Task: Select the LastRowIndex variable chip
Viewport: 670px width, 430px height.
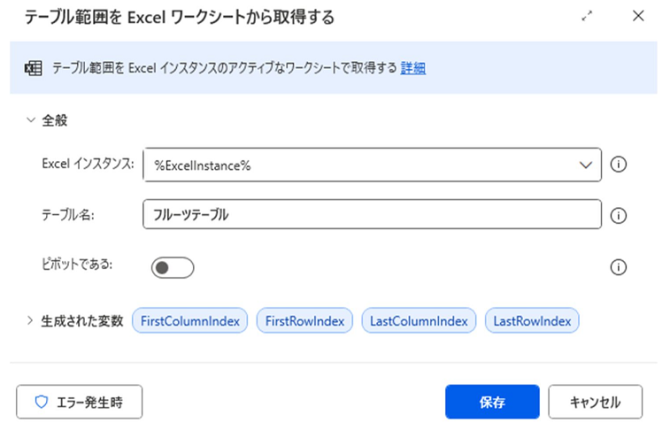Action: 532,321
